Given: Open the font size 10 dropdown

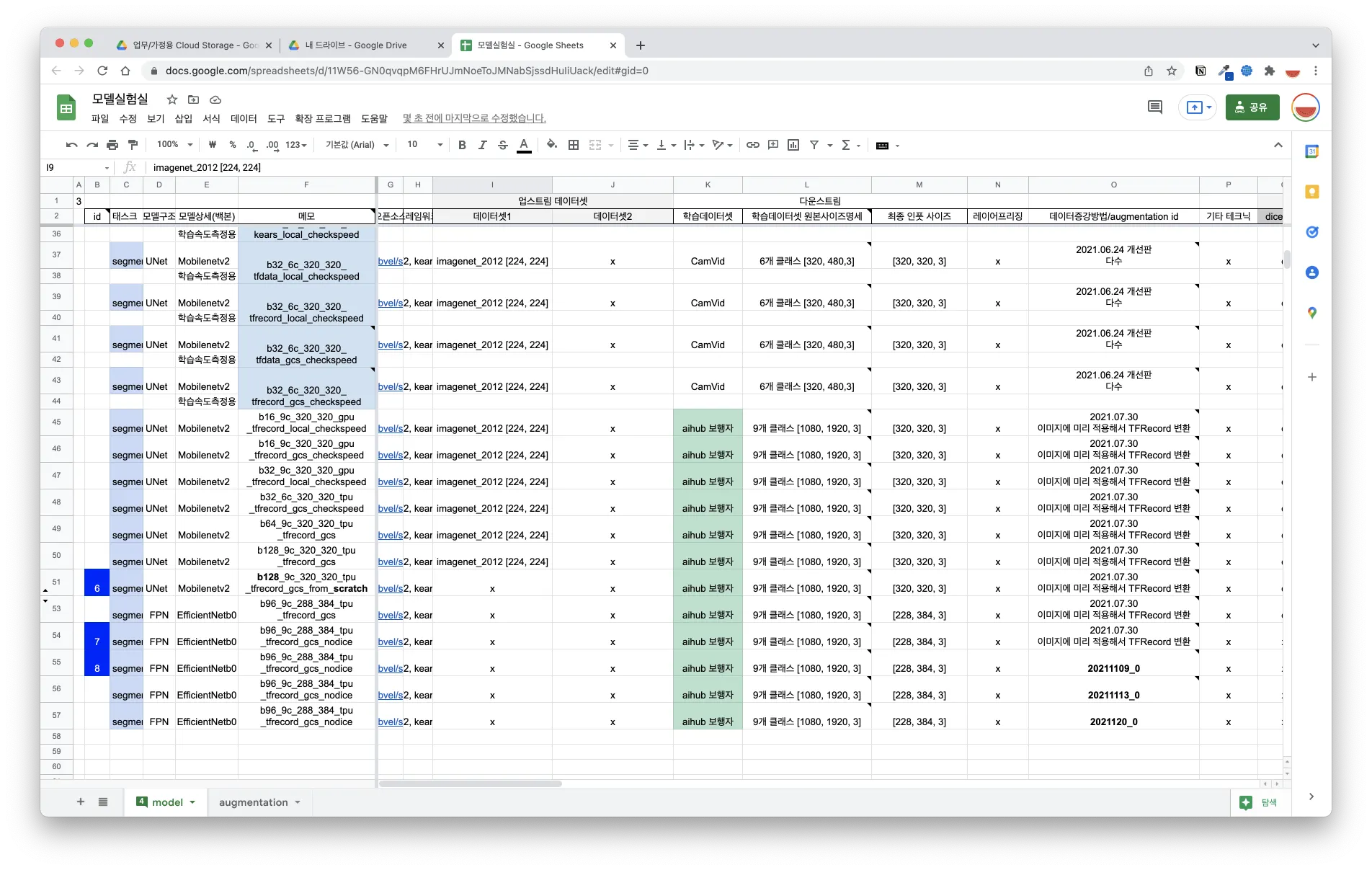Looking at the screenshot, I should (x=425, y=145).
